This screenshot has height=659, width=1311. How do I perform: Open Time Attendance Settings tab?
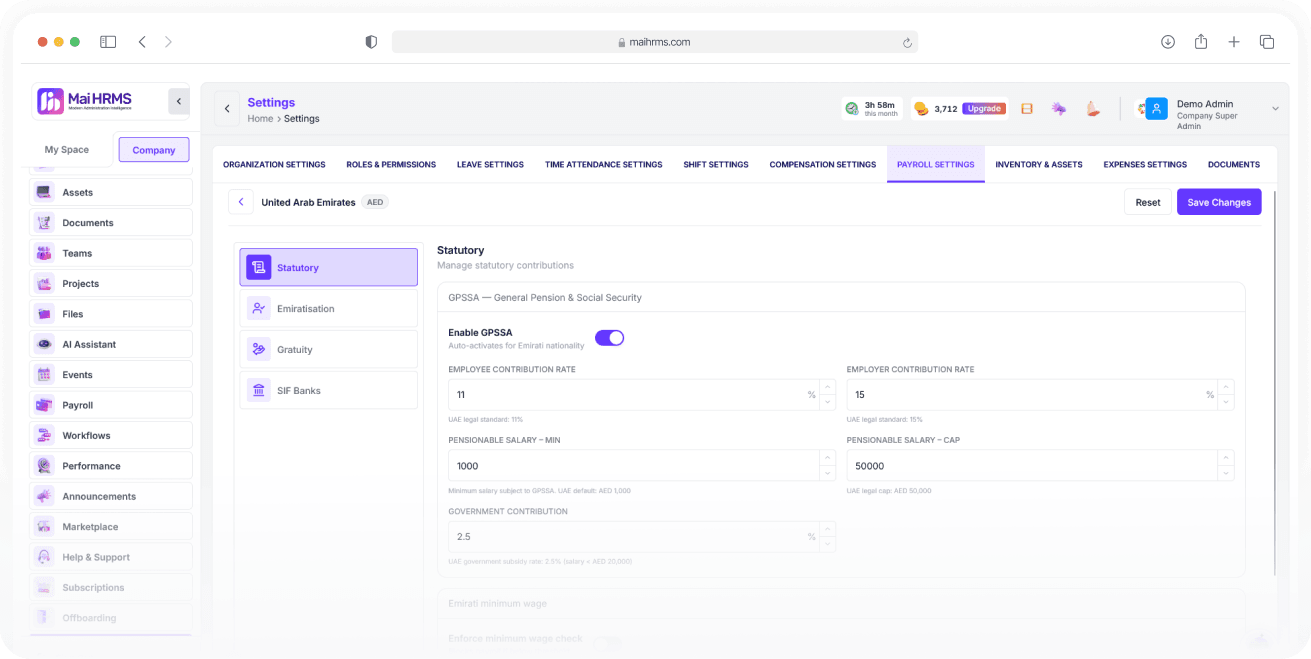click(603, 165)
